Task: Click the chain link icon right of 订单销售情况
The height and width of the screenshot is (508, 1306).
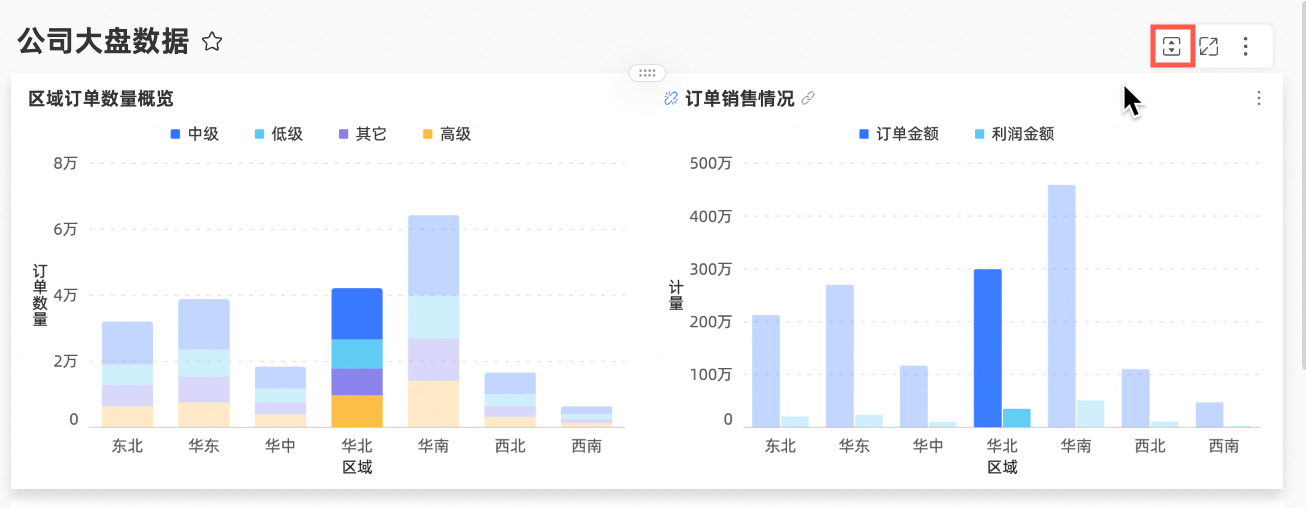Action: tap(808, 99)
